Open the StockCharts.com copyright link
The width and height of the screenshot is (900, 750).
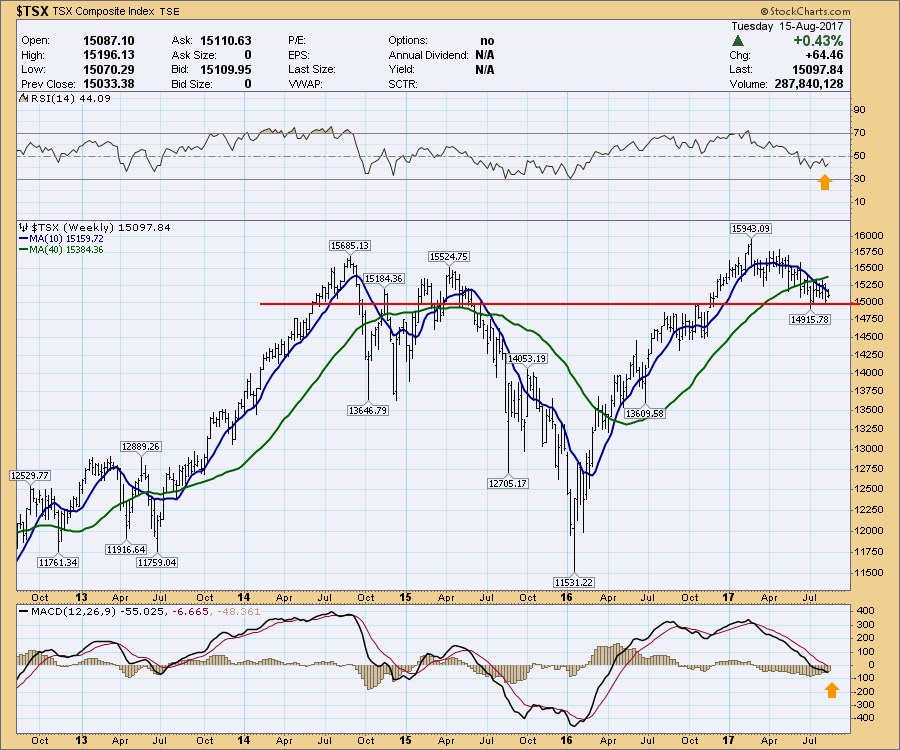pos(805,11)
